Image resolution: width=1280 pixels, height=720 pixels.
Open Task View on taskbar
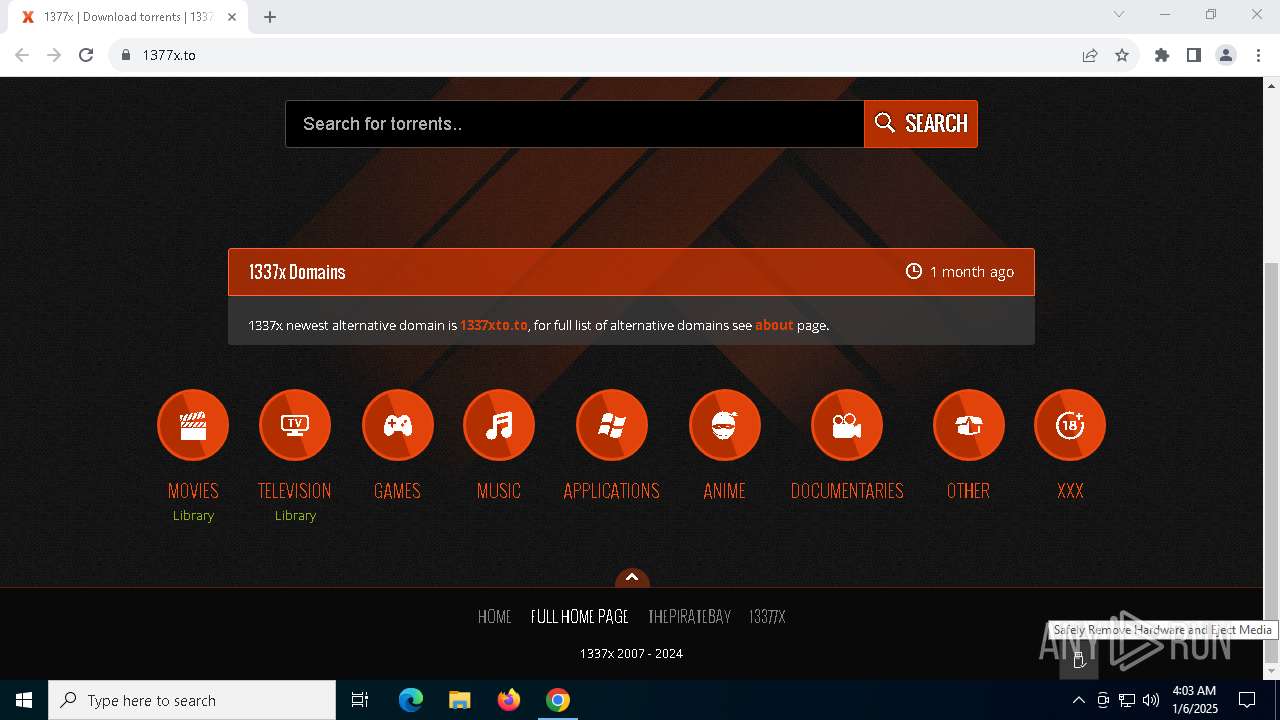[x=360, y=700]
